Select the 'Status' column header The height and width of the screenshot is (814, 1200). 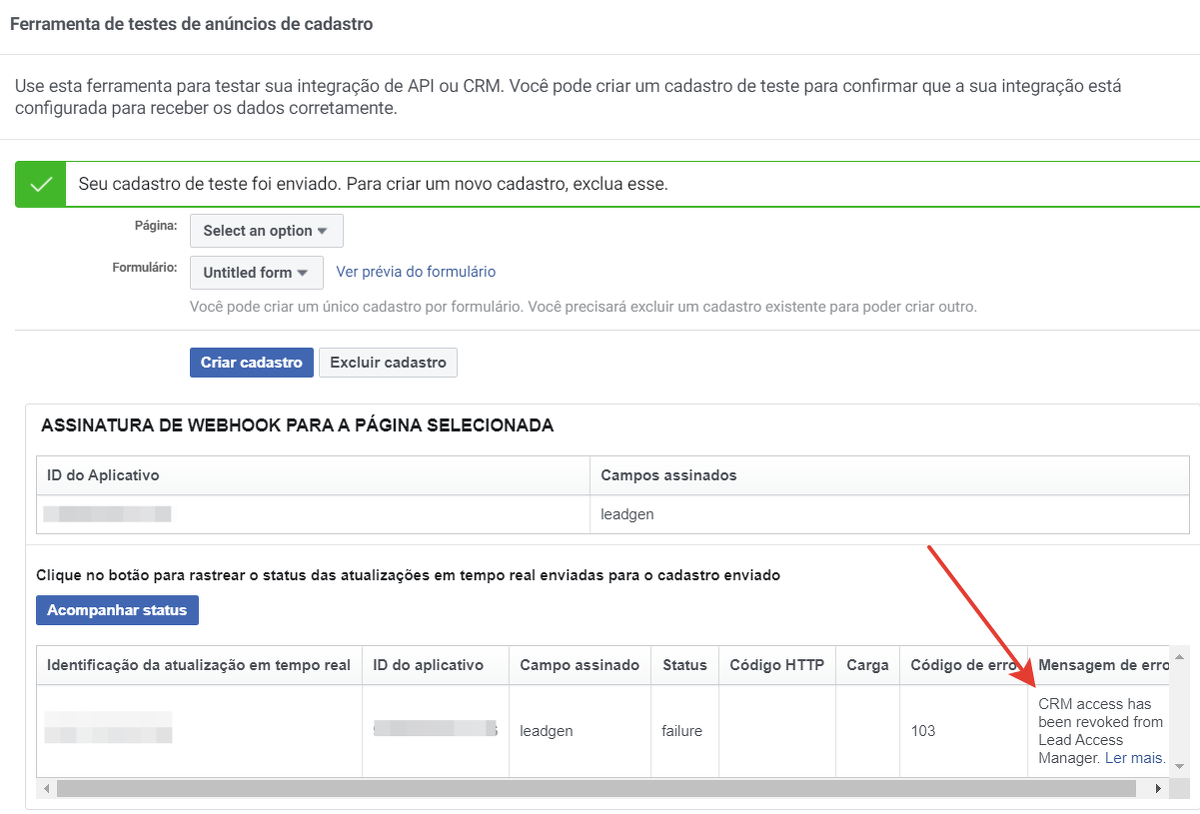[684, 665]
